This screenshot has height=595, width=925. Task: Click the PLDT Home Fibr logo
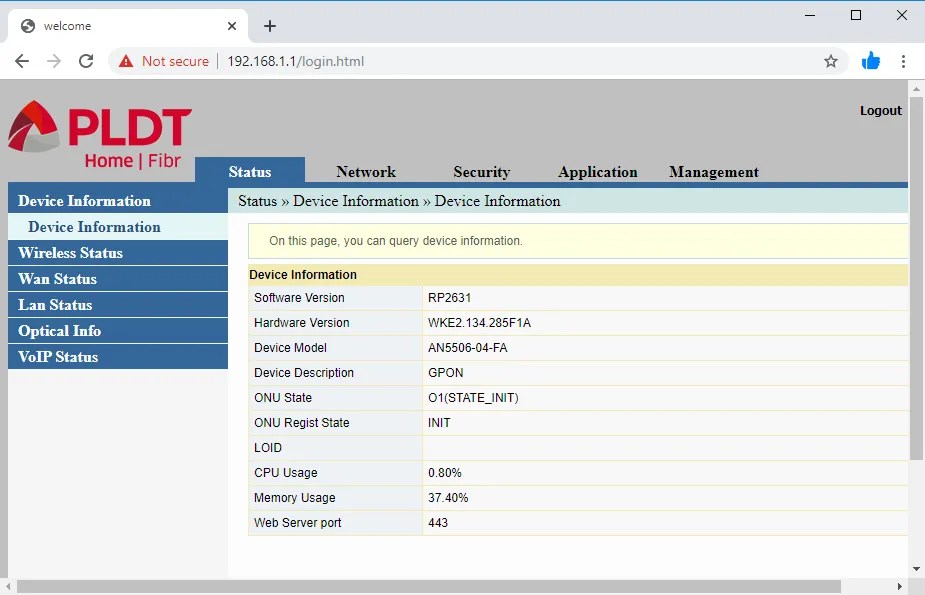point(97,130)
